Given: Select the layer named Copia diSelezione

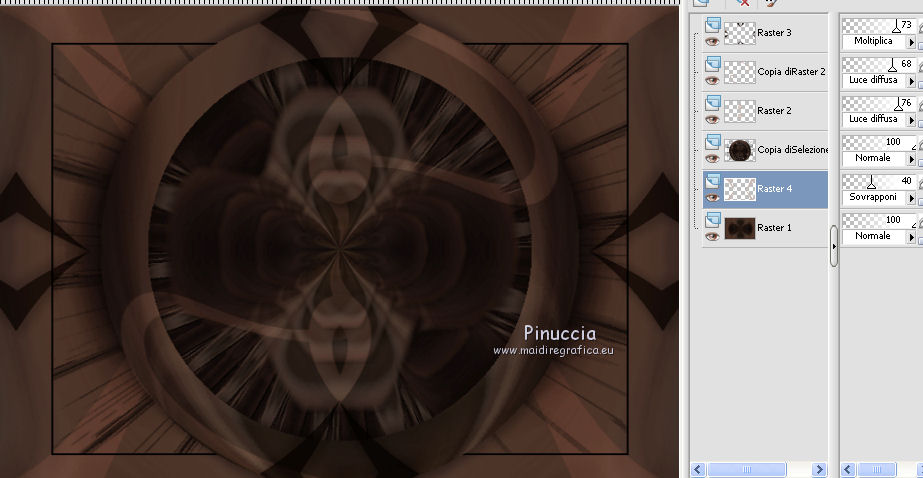Looking at the screenshot, I should point(792,150).
